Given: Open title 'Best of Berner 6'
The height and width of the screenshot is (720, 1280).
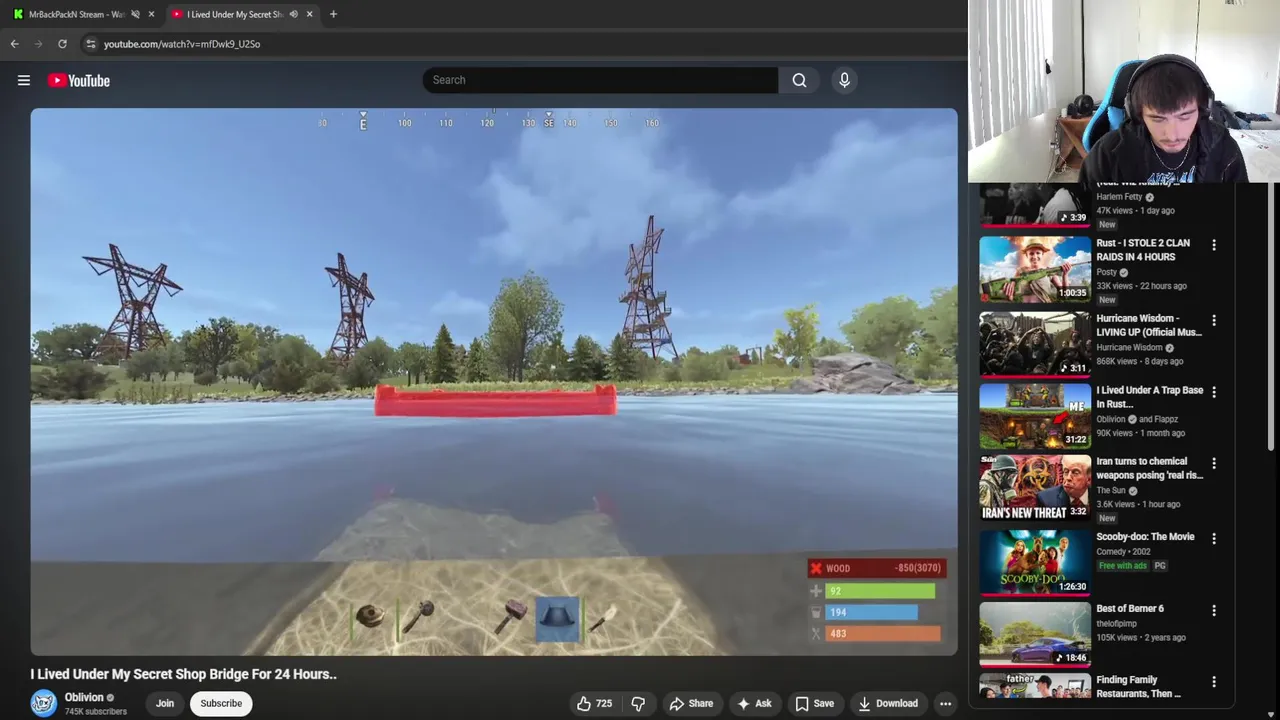Looking at the screenshot, I should [x=1130, y=608].
